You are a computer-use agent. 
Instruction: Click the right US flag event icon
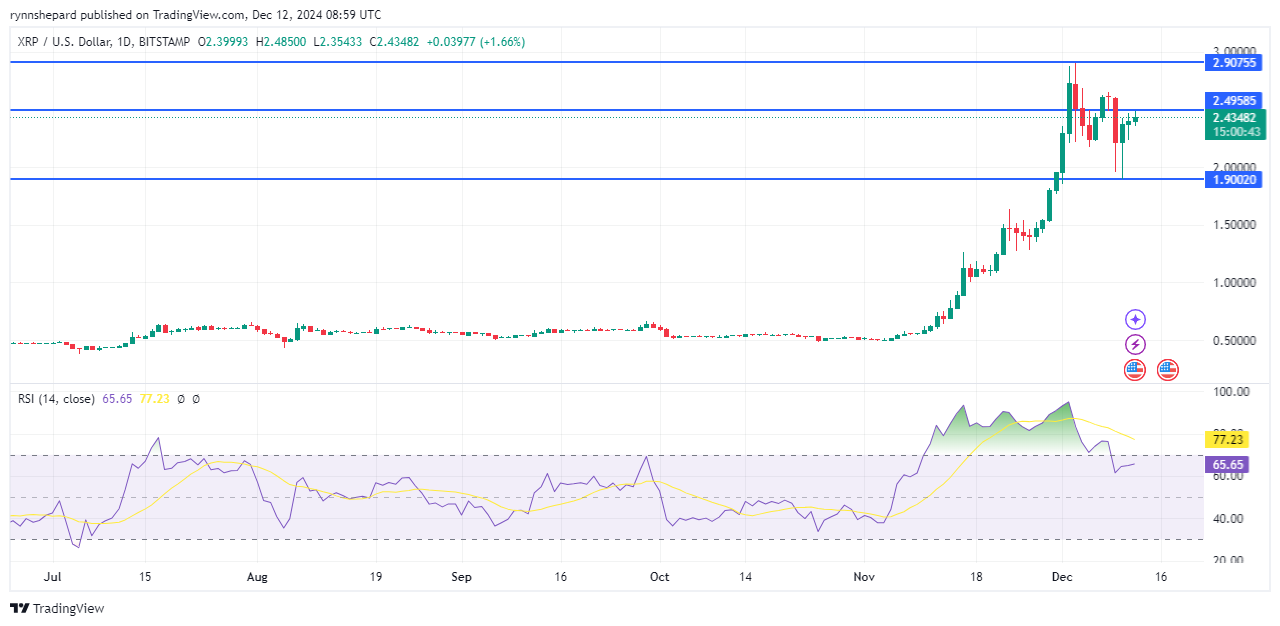tap(1167, 370)
